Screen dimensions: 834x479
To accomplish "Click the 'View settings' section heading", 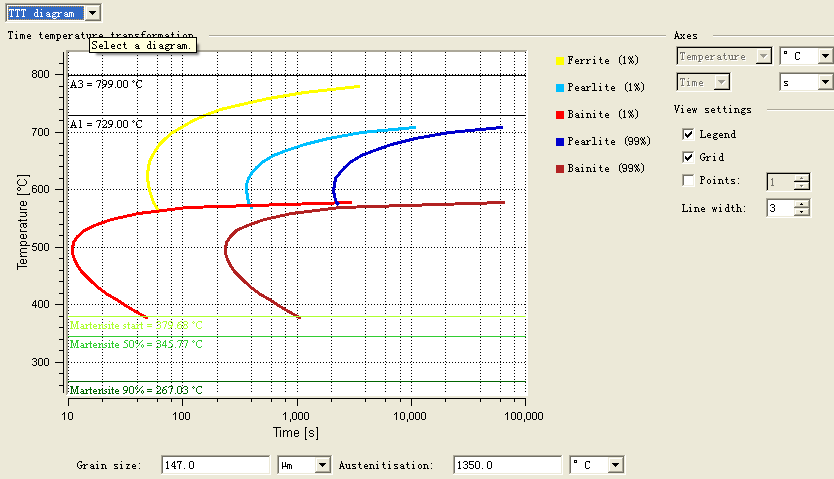I will point(713,110).
